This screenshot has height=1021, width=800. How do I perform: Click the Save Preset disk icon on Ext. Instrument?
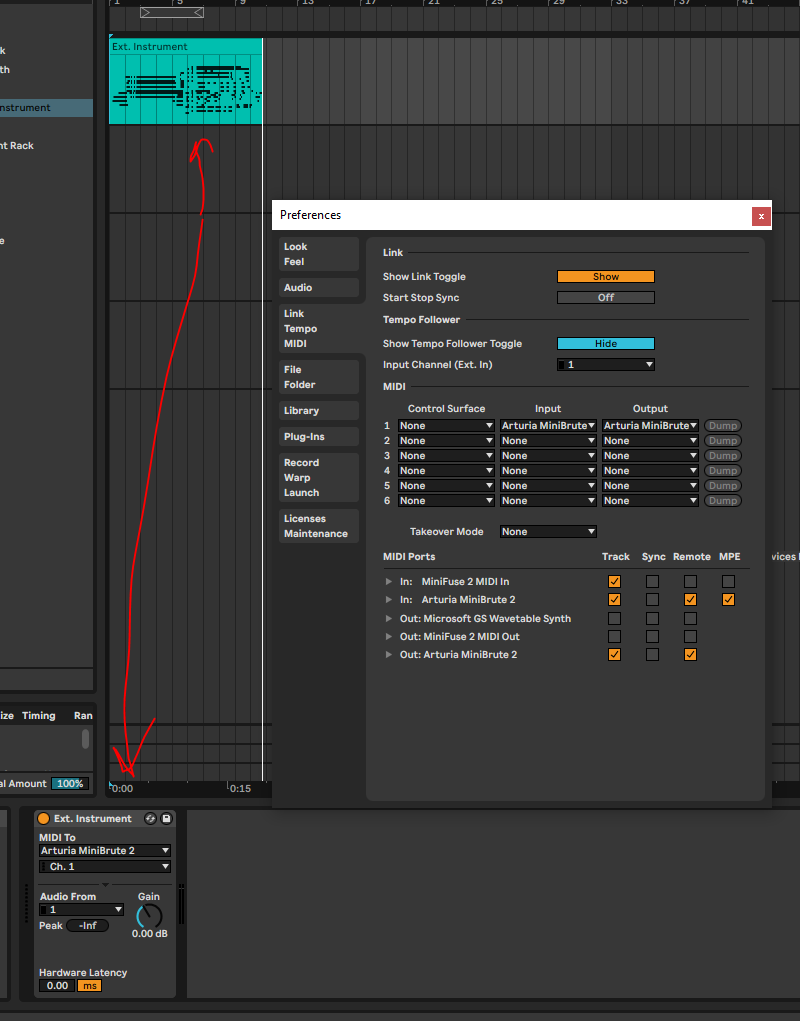click(166, 818)
